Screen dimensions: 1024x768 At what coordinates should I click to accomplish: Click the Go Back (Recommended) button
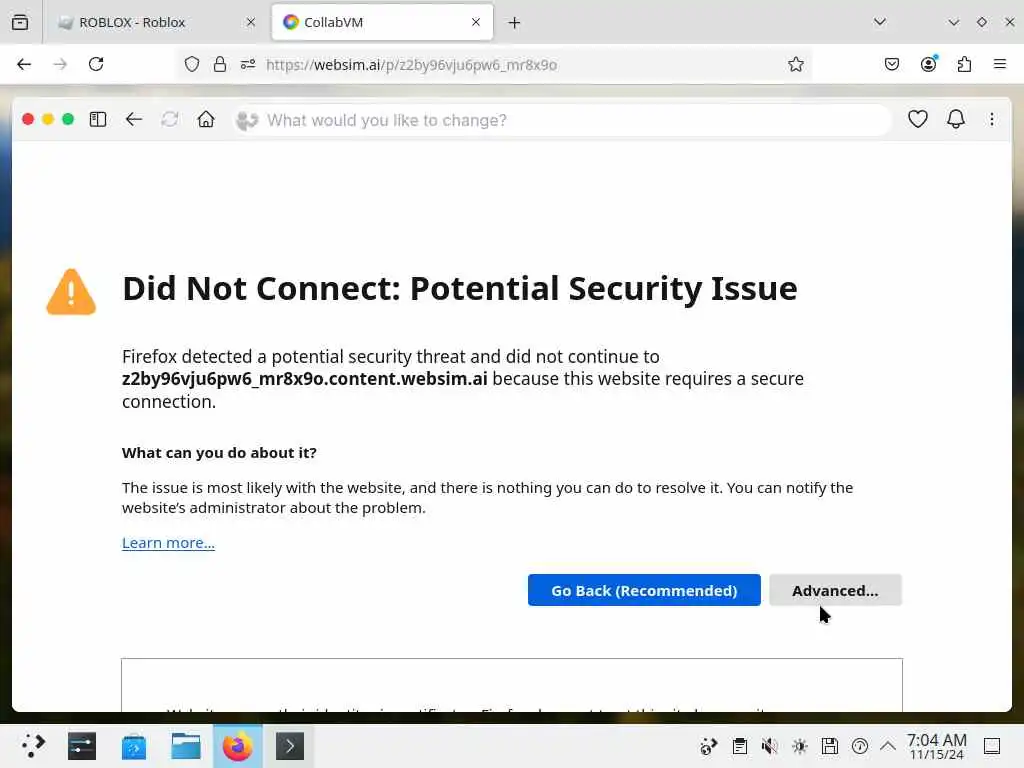[x=644, y=590]
